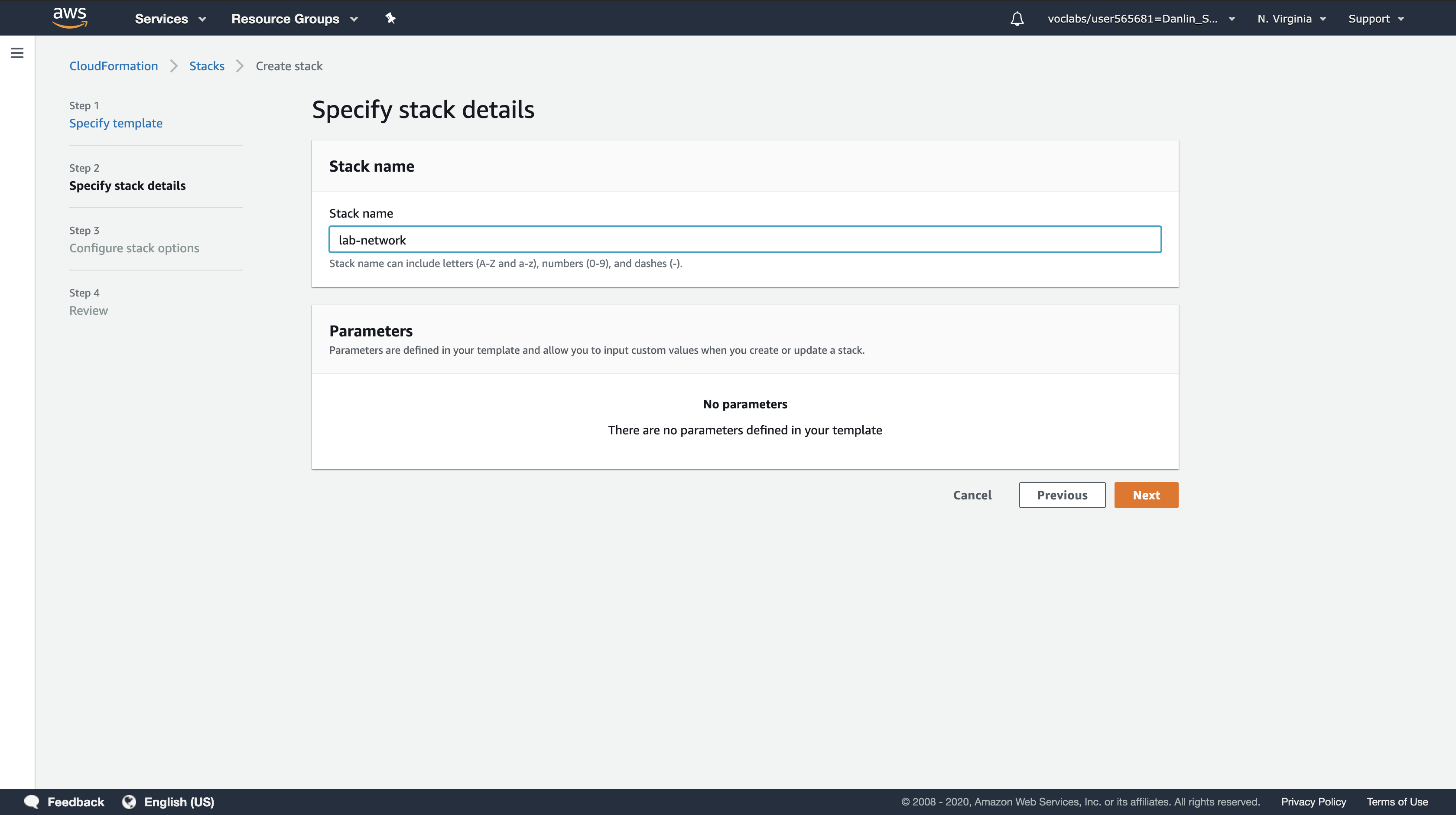This screenshot has height=815, width=1456.
Task: Expand the Services dropdown menu
Action: point(169,19)
